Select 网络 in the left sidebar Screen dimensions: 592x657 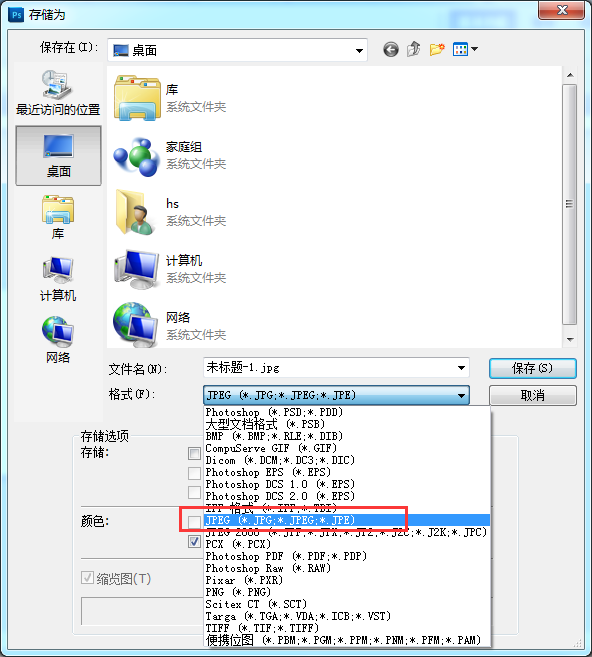(x=58, y=340)
